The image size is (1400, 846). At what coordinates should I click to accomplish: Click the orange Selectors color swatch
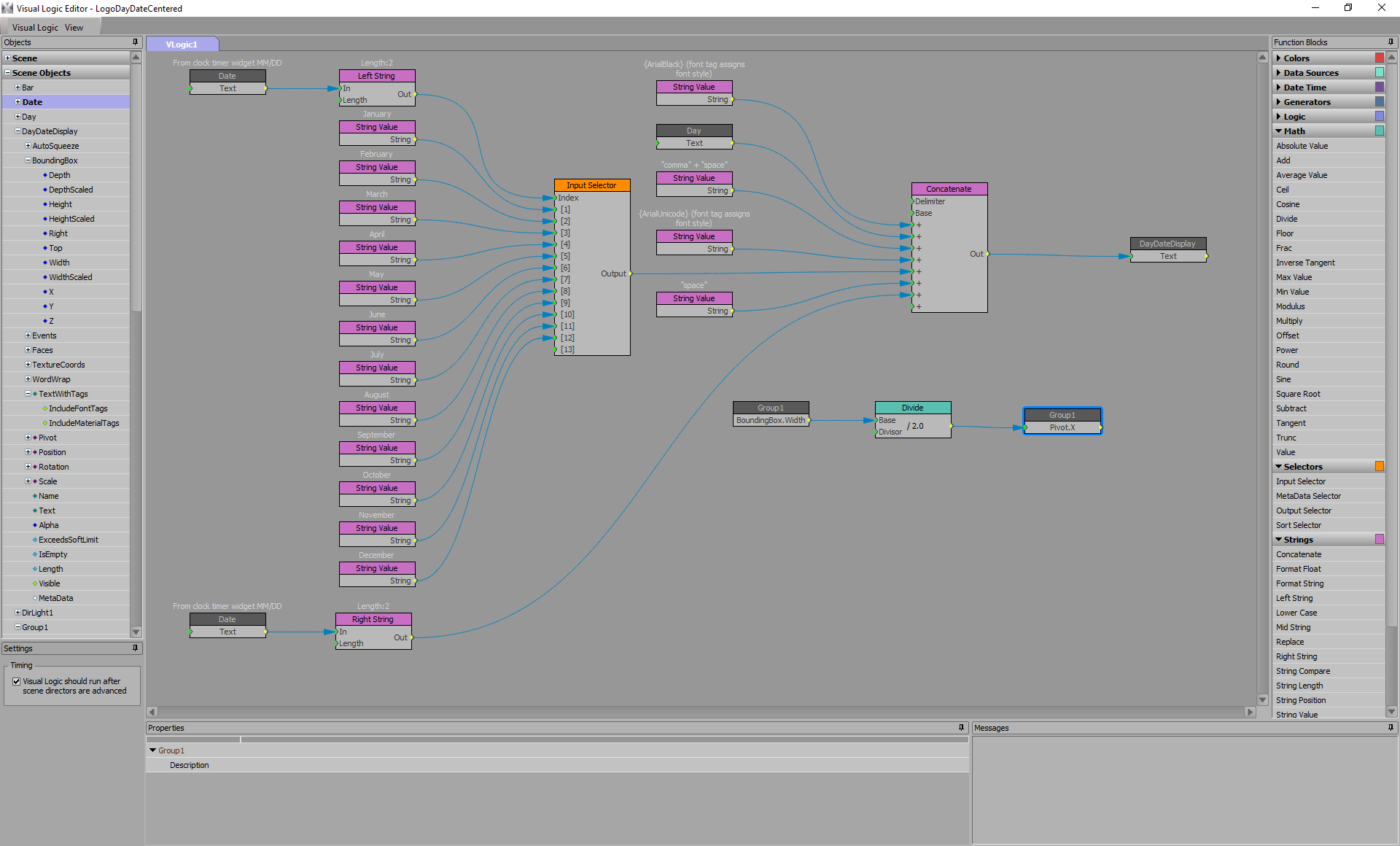(x=1379, y=467)
